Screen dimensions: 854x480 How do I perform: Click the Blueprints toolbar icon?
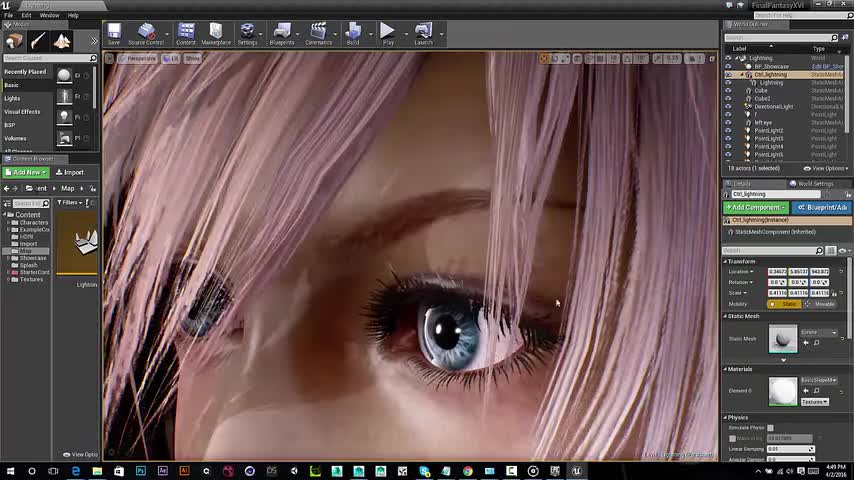point(282,34)
